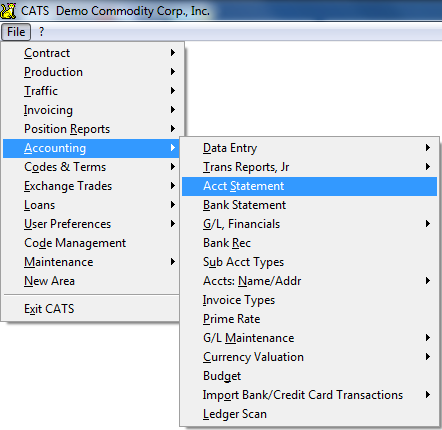Open the Traffic submenu
442x430 pixels.
pos(91,91)
